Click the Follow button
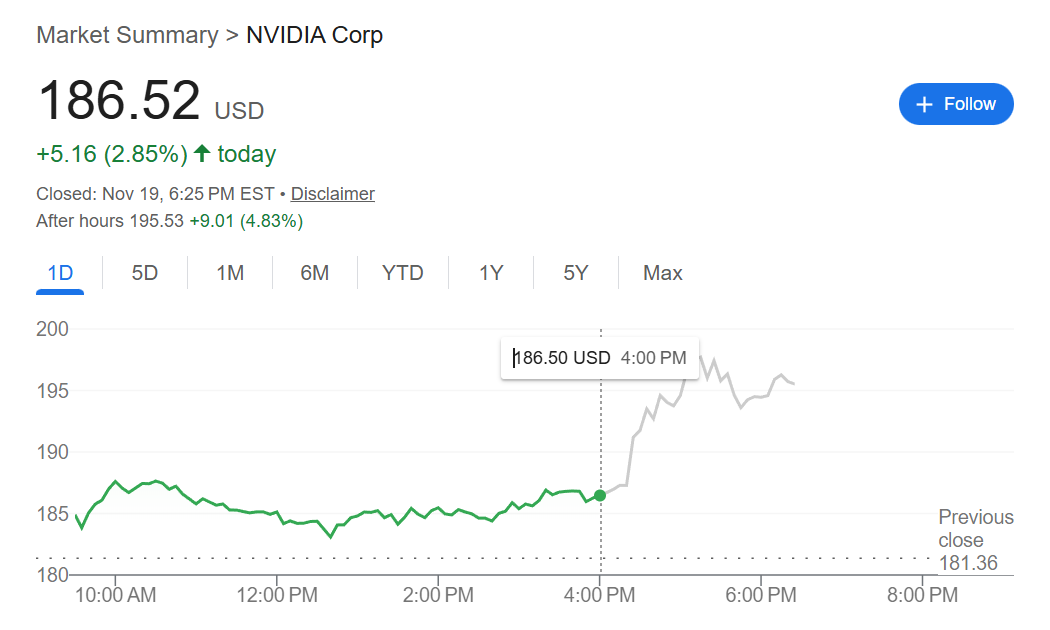Viewport: 1050px width, 630px height. [955, 104]
